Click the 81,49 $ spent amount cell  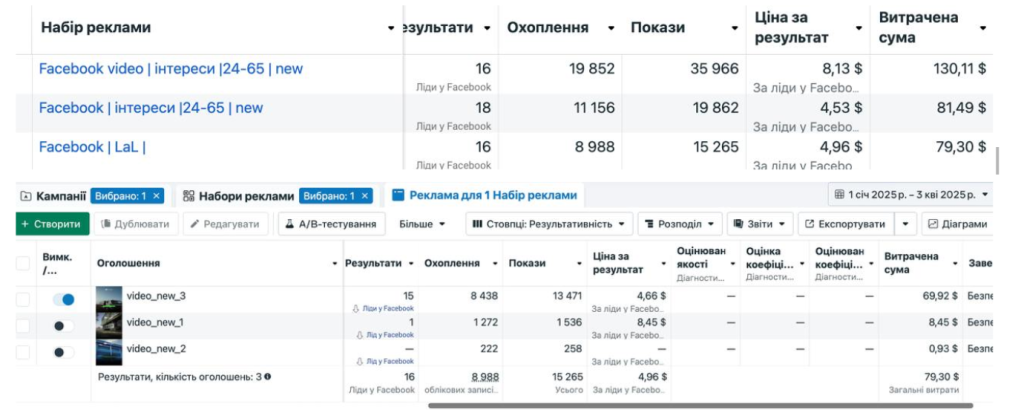(961, 108)
